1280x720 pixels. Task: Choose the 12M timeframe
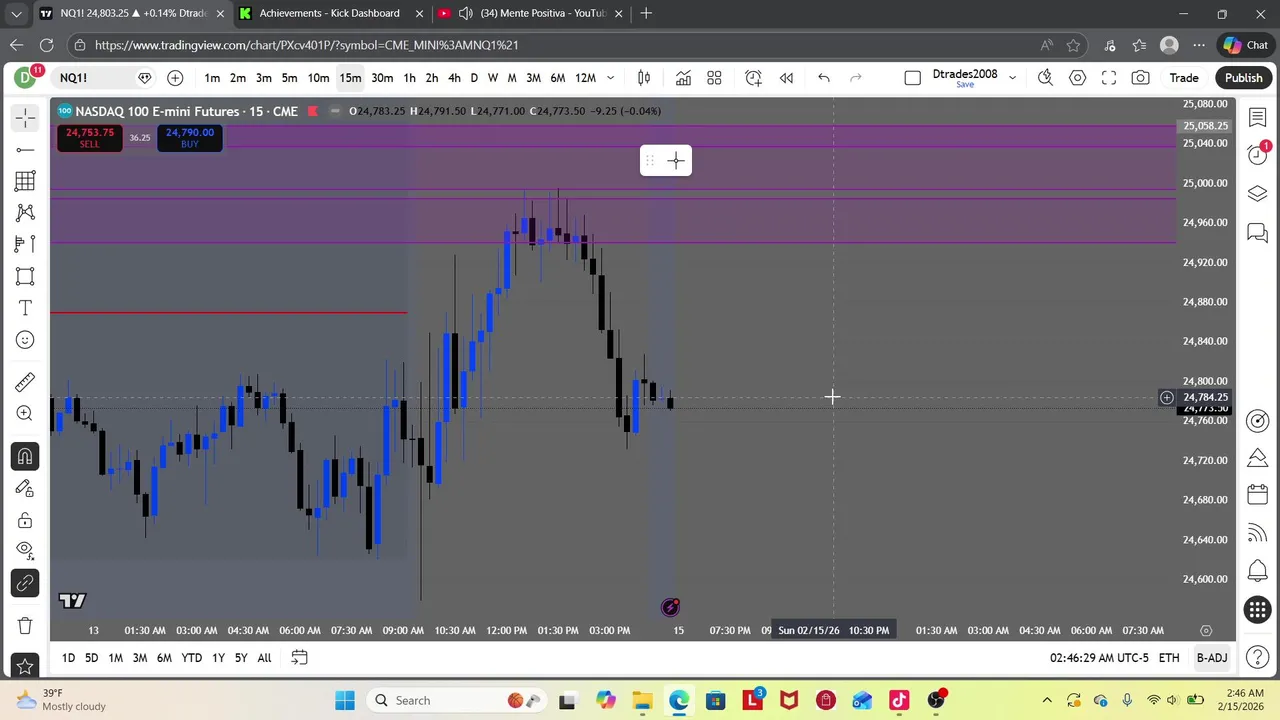point(586,78)
